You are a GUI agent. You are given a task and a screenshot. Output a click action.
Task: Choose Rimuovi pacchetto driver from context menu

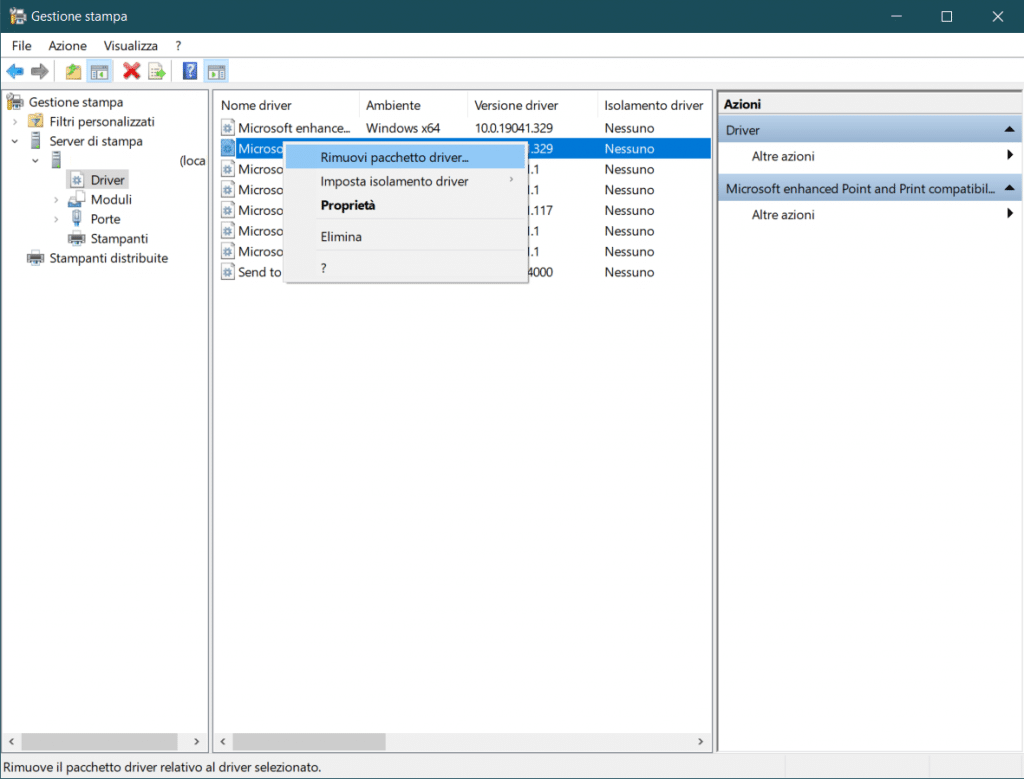click(394, 157)
